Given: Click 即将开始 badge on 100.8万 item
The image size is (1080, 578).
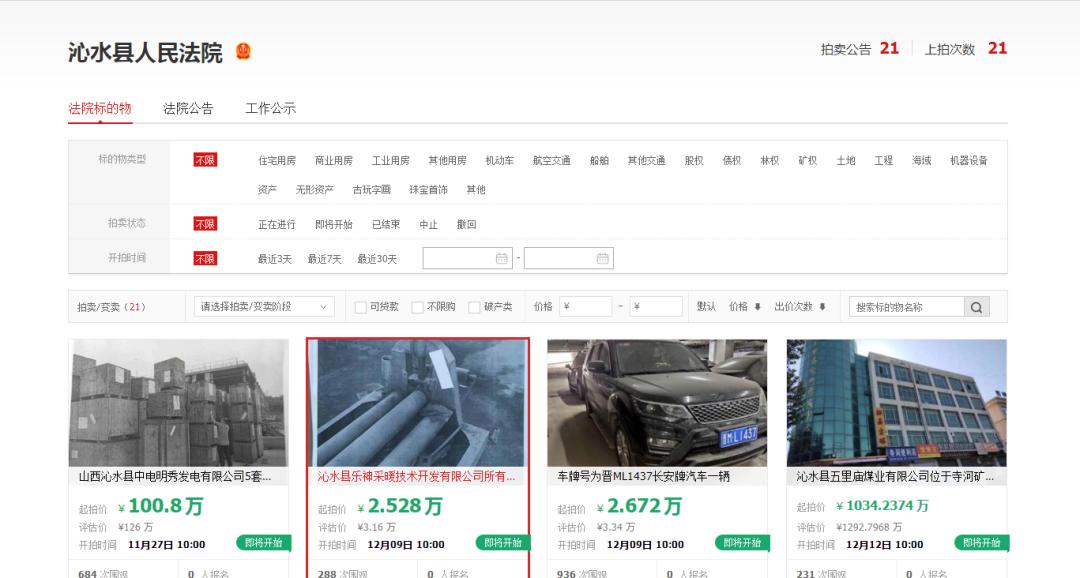Looking at the screenshot, I should tap(264, 543).
